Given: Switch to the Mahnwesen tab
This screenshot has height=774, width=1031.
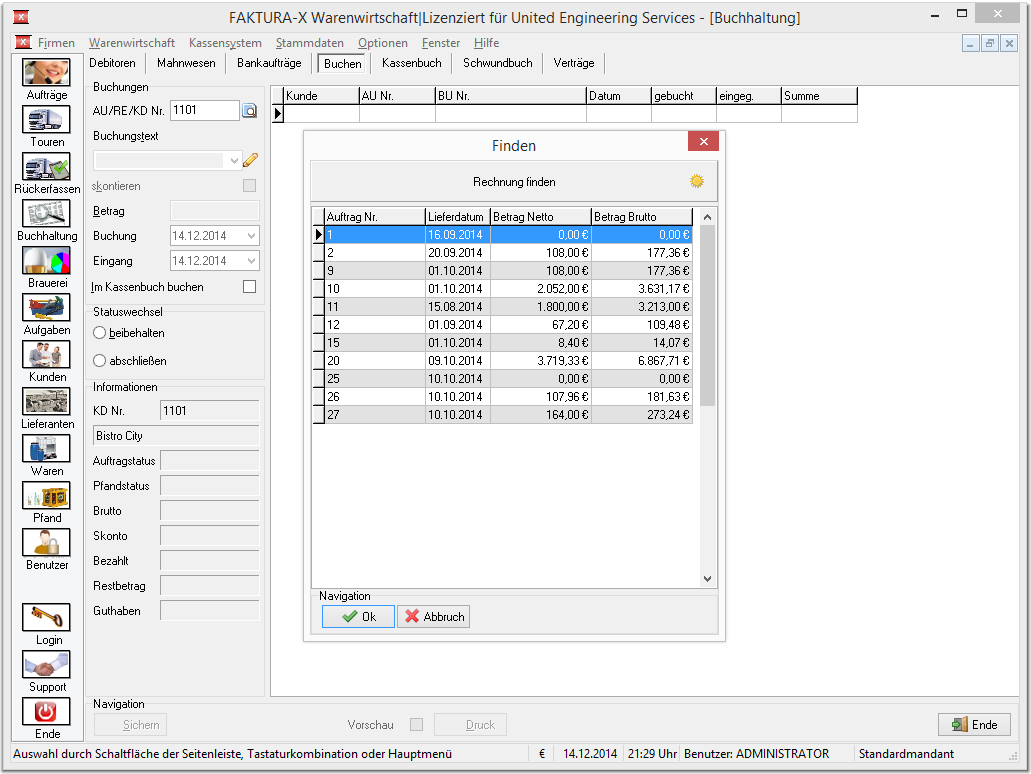Looking at the screenshot, I should pos(186,62).
